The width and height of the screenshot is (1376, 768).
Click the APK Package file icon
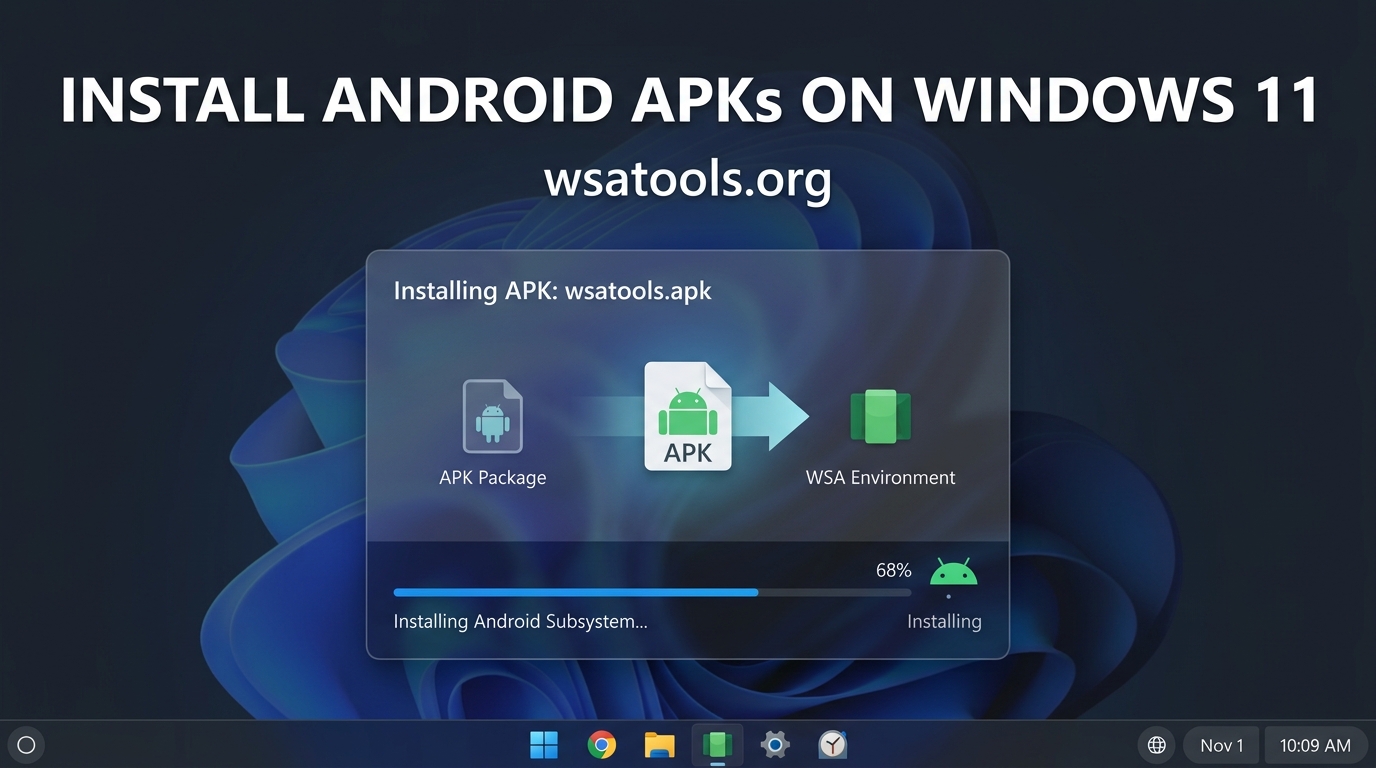pyautogui.click(x=492, y=416)
